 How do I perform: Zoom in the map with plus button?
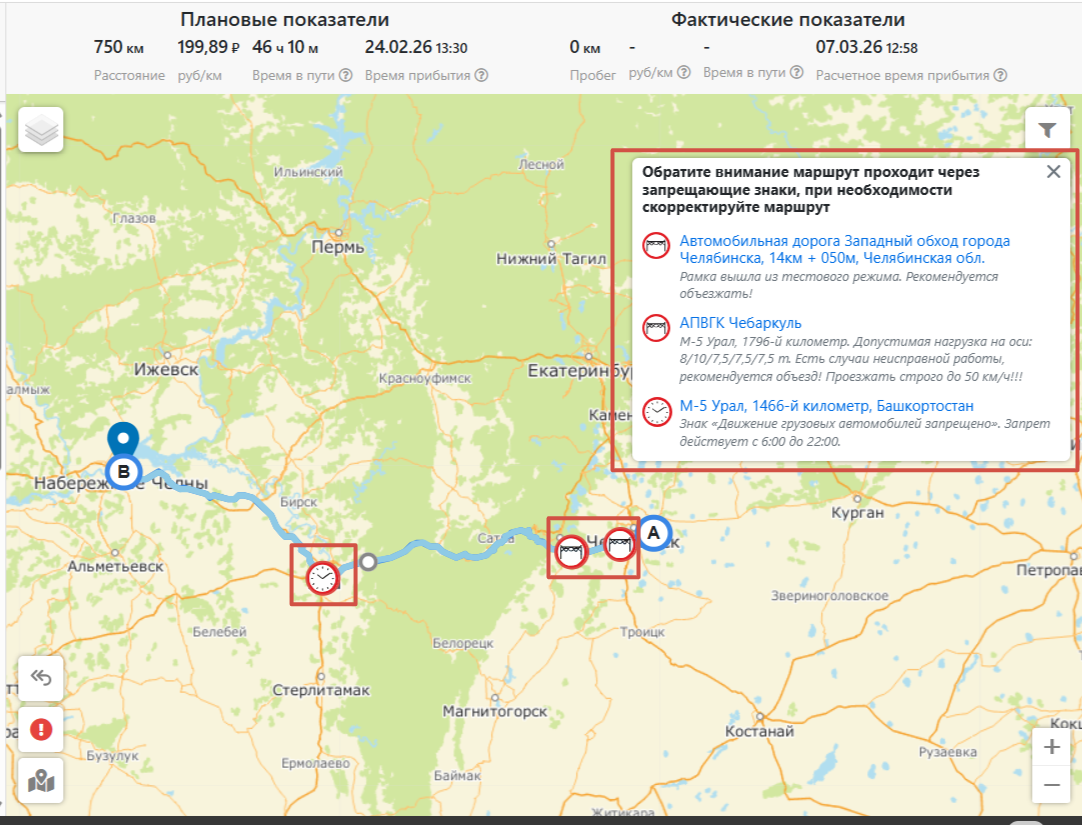coord(1052,747)
